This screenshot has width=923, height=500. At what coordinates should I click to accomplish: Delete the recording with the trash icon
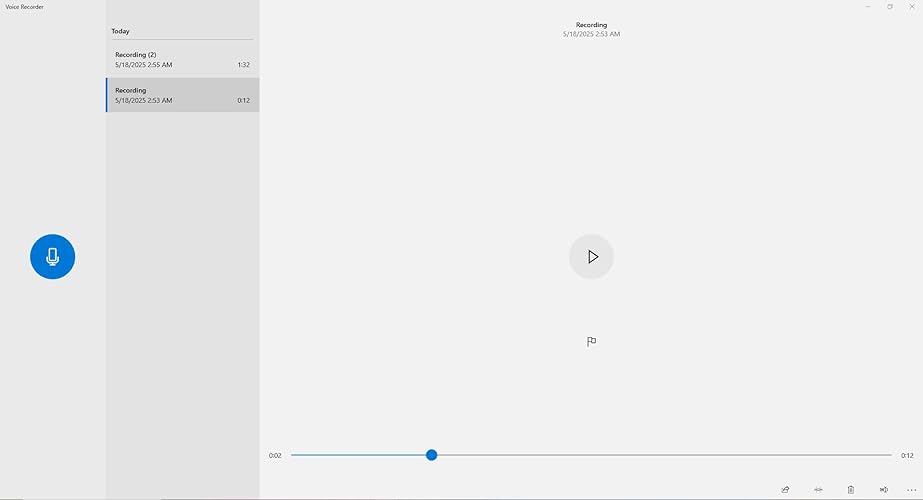(x=851, y=489)
